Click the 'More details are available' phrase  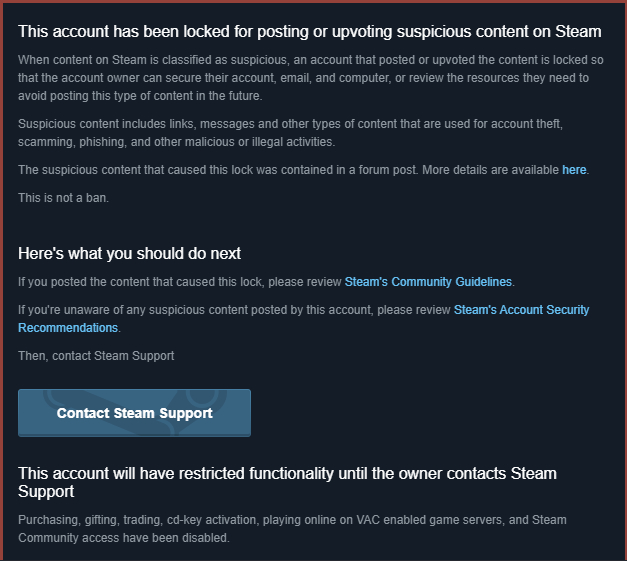490,170
